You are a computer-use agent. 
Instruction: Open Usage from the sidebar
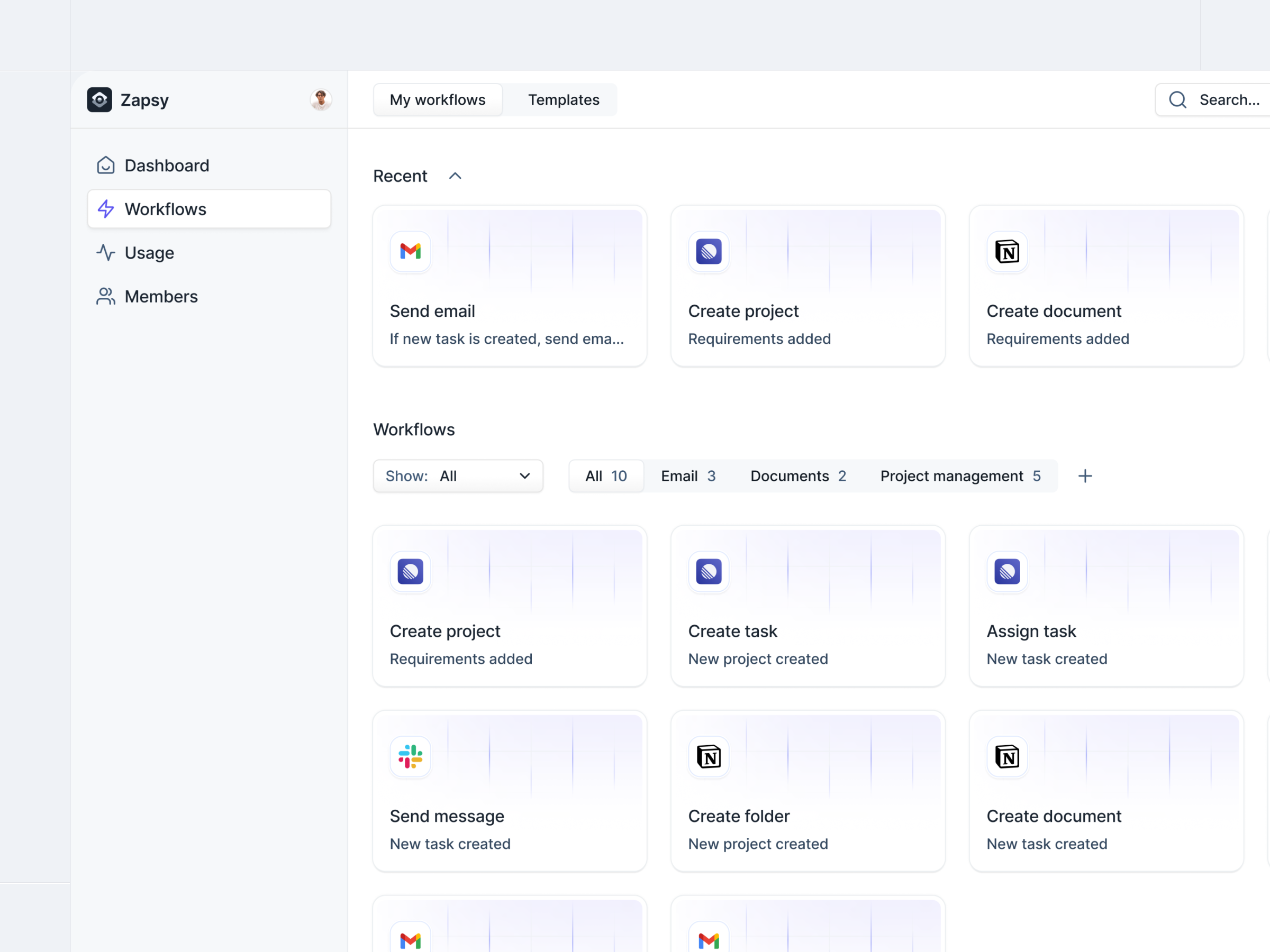pos(149,252)
